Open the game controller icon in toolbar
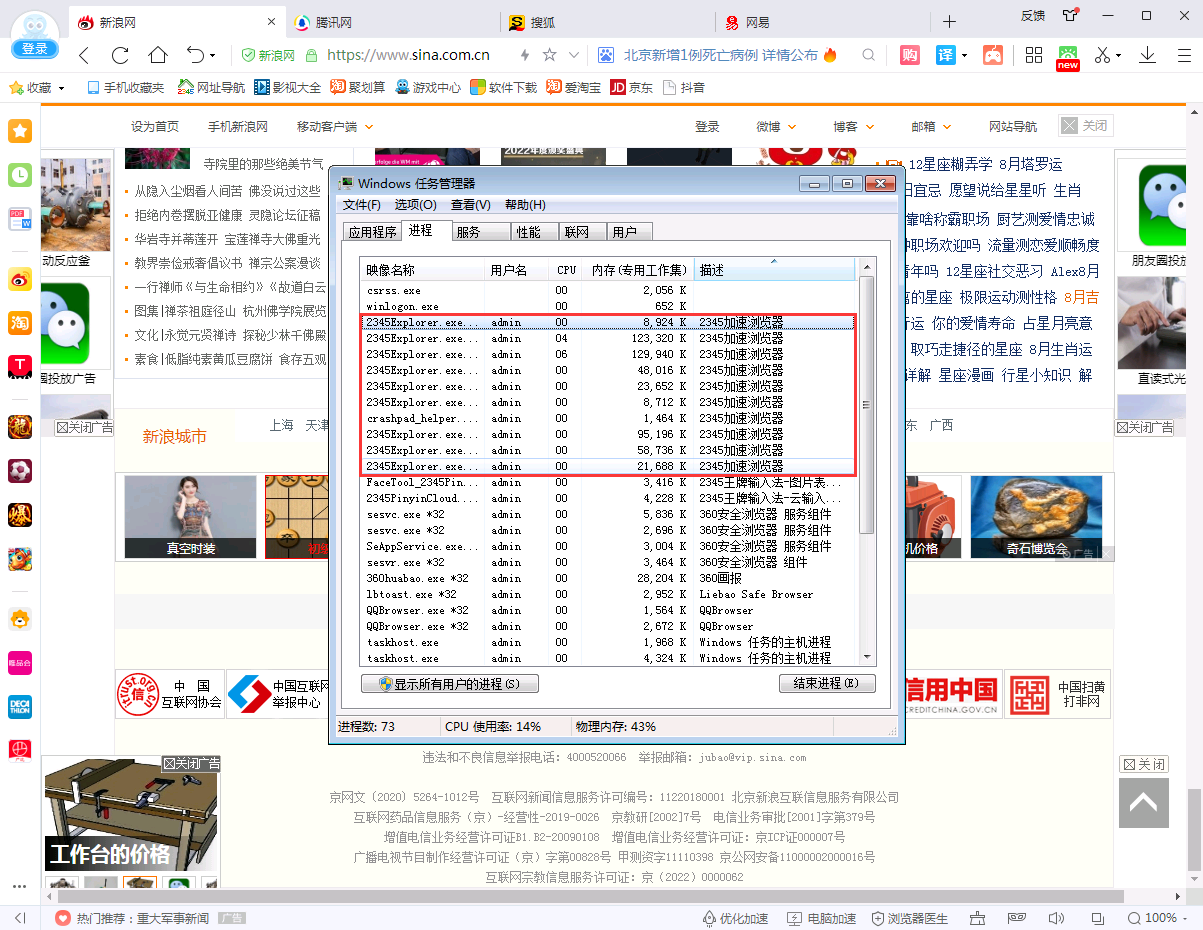Image resolution: width=1203 pixels, height=930 pixels. point(992,55)
